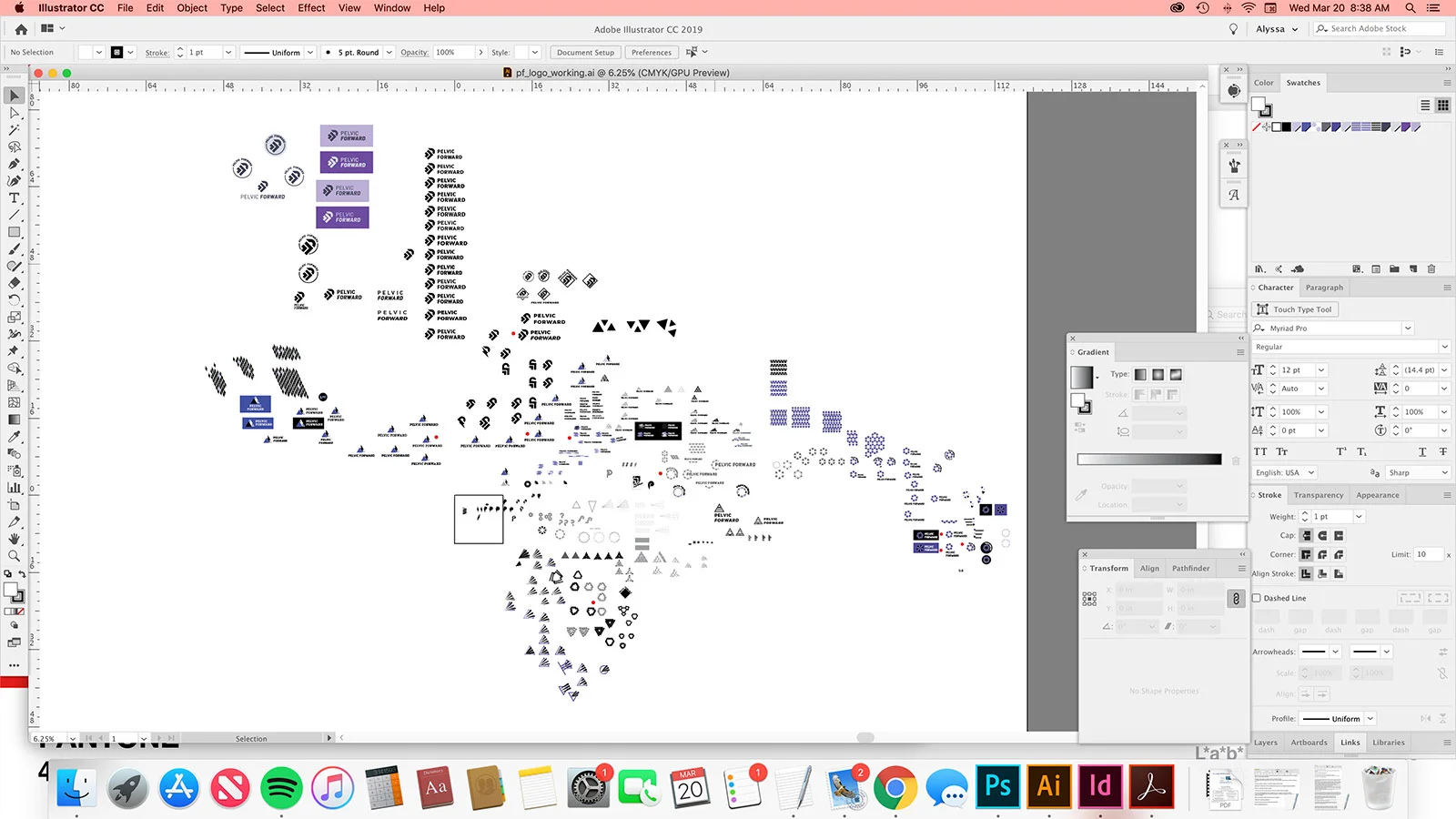Viewport: 1456px width, 819px height.
Task: Delete swatch using trash icon
Action: (x=1431, y=269)
